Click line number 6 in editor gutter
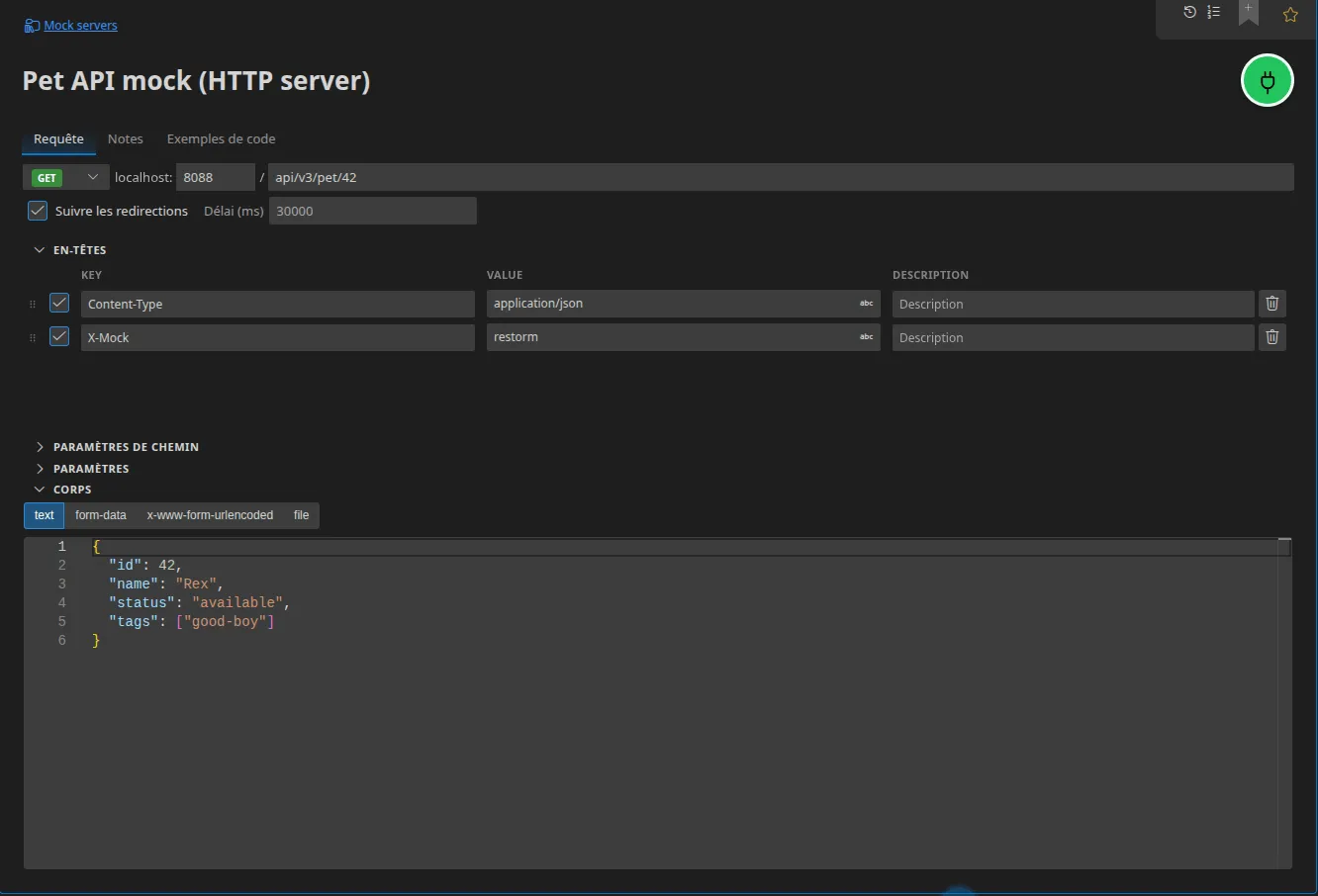This screenshot has width=1318, height=896. 61,641
